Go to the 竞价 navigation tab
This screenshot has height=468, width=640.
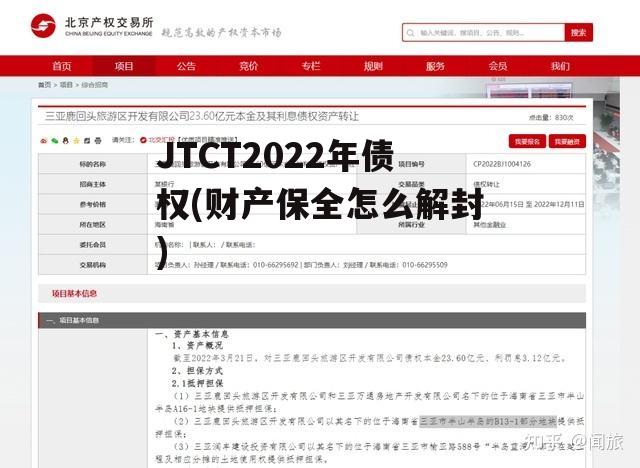248,66
